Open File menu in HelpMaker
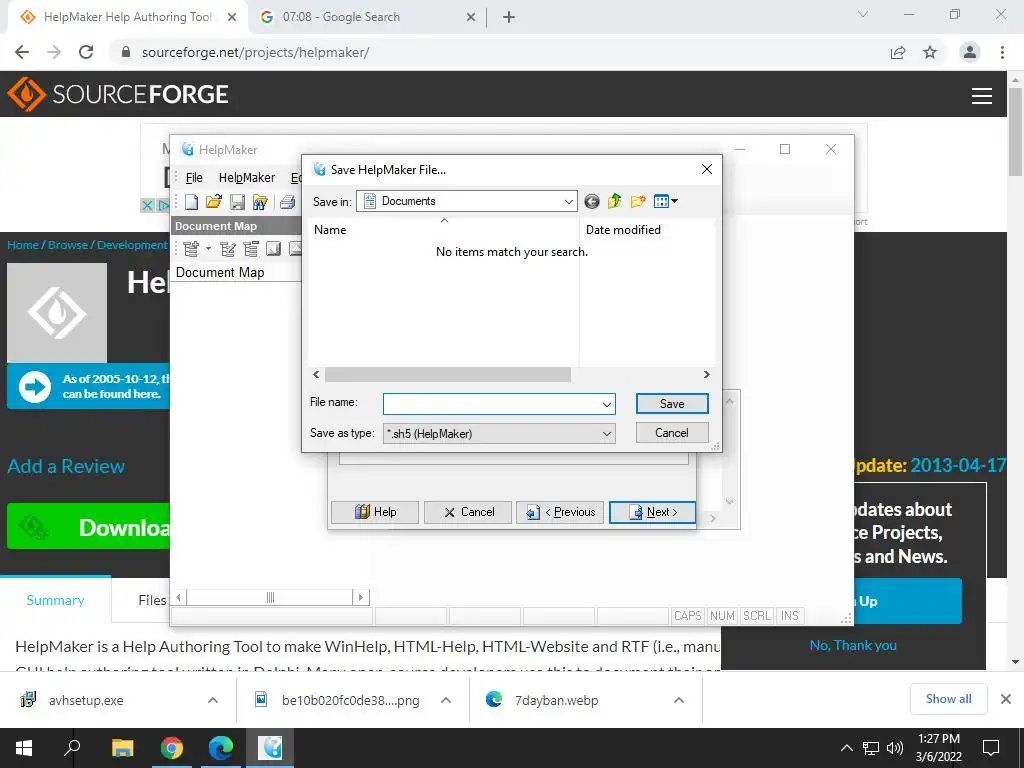 click(194, 178)
